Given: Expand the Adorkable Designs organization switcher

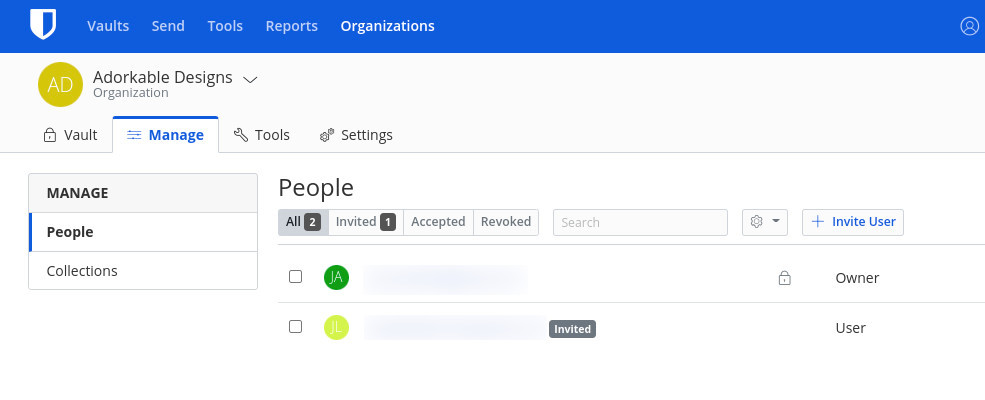Looking at the screenshot, I should click(250, 79).
